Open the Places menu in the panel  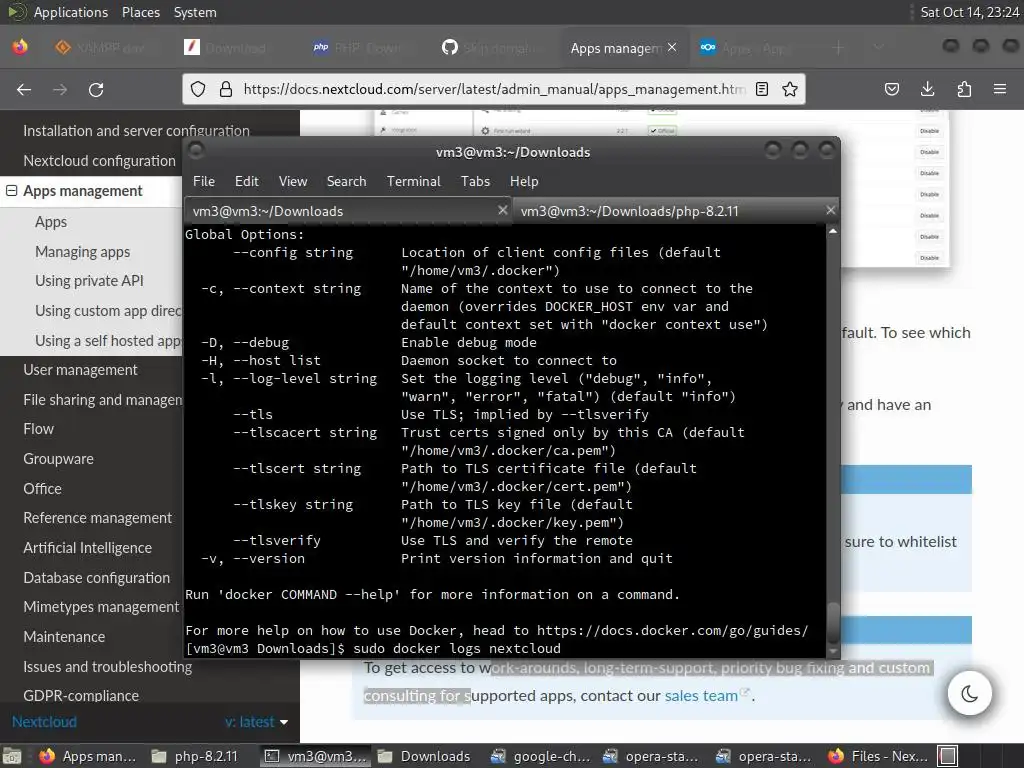[x=140, y=12]
